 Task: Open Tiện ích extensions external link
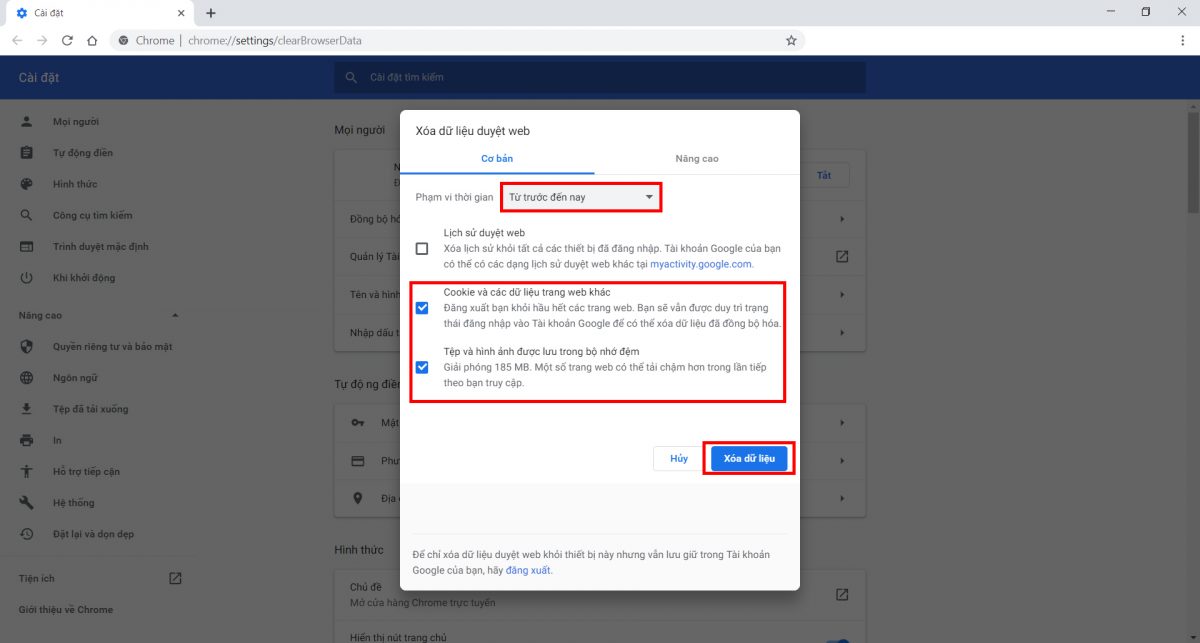click(175, 578)
